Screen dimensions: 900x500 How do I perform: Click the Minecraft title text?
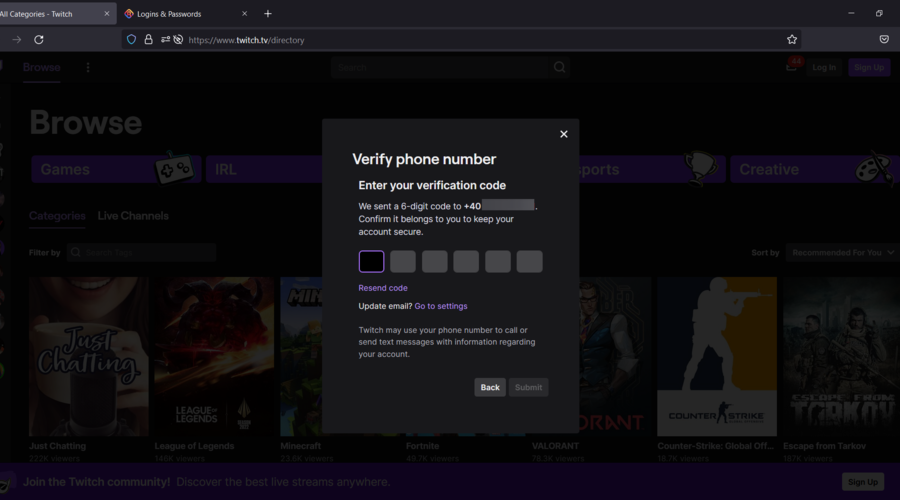point(301,446)
